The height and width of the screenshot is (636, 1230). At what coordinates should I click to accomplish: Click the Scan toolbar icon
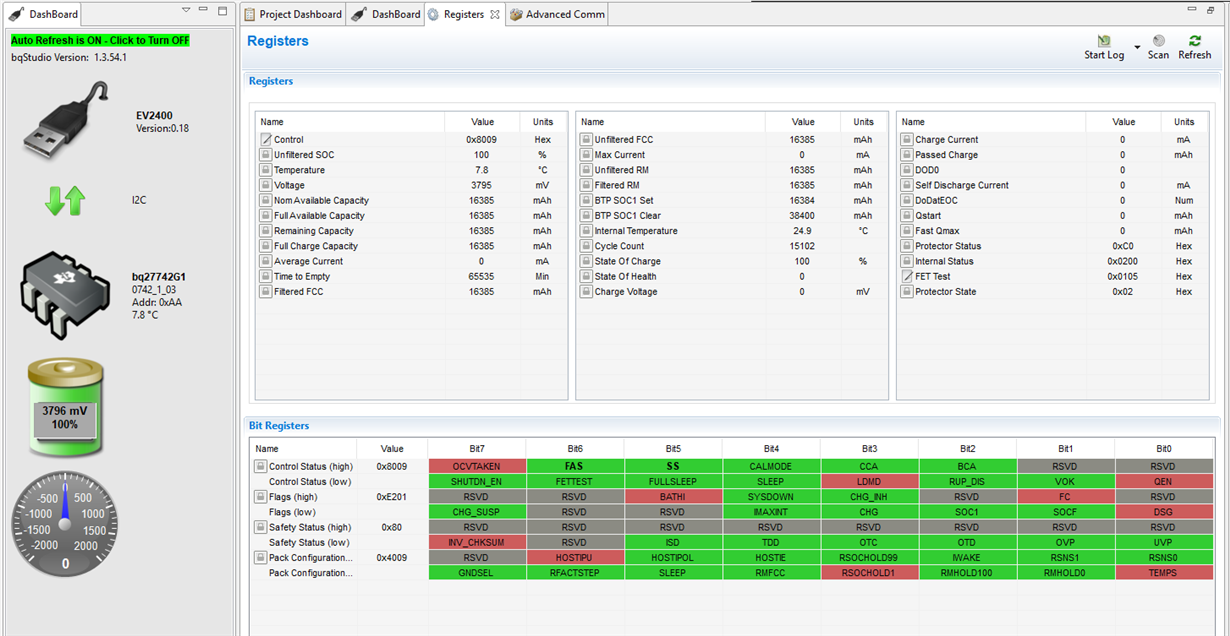[x=1158, y=41]
